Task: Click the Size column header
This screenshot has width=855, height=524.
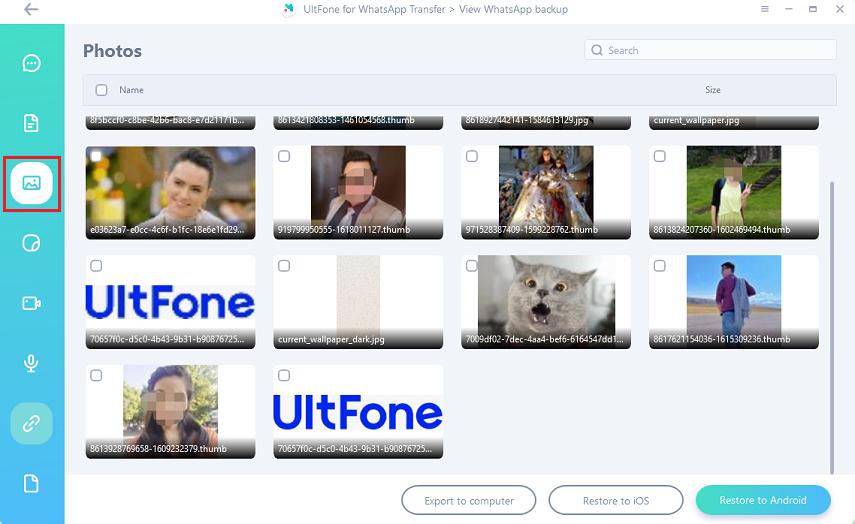Action: pos(712,90)
